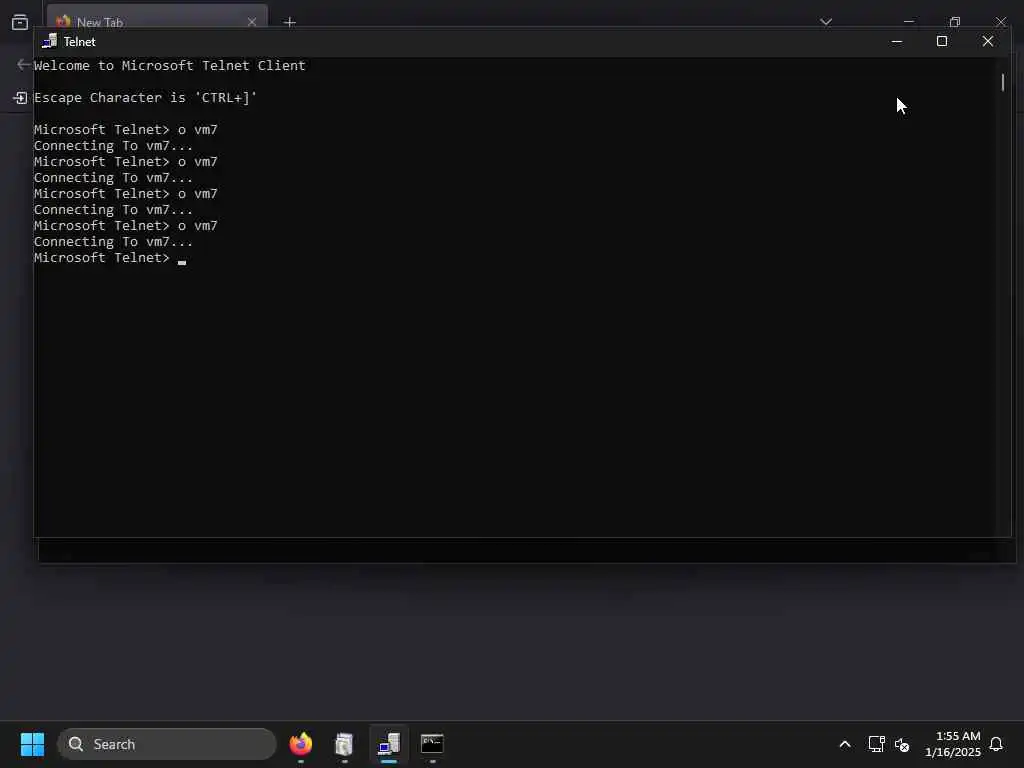
Task: Click the Telnet title bar app icon
Action: 50,41
